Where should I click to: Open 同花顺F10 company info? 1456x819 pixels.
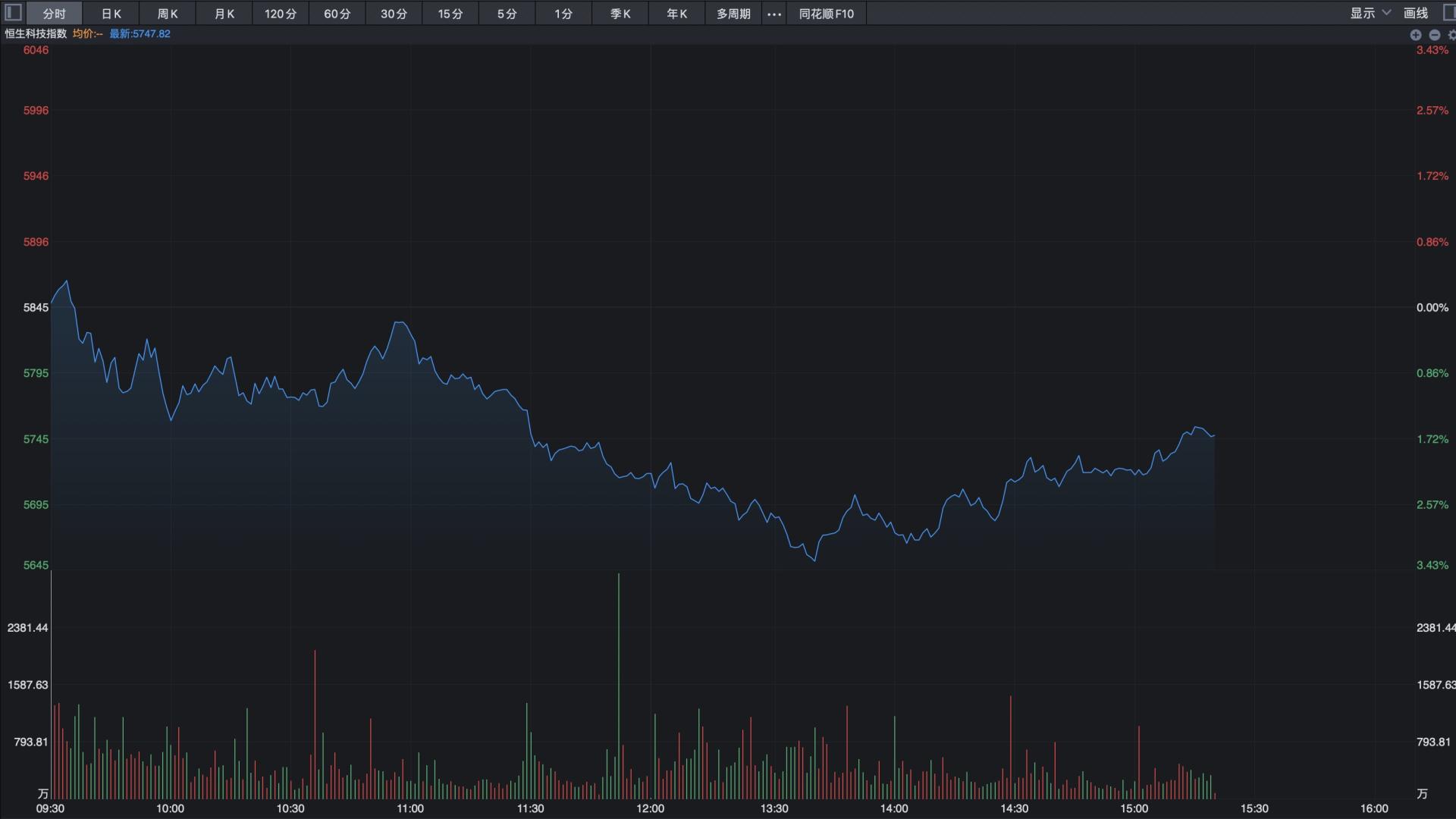[x=826, y=14]
